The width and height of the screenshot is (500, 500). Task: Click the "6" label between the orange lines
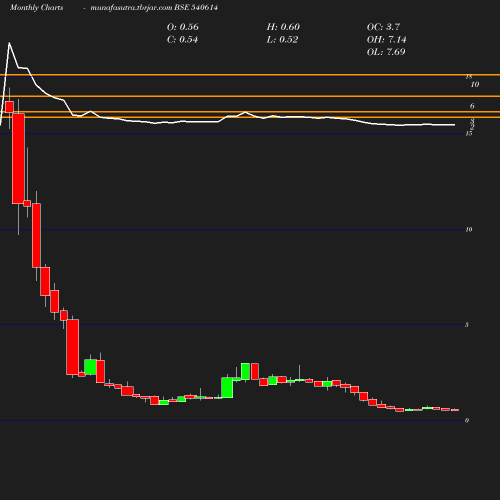point(472,106)
